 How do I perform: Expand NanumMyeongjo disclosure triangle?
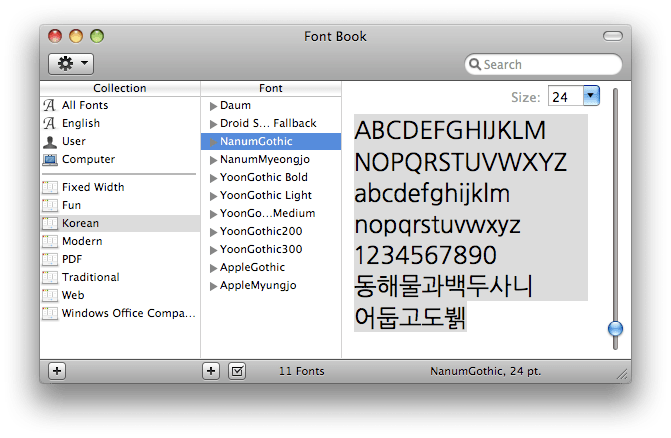213,159
